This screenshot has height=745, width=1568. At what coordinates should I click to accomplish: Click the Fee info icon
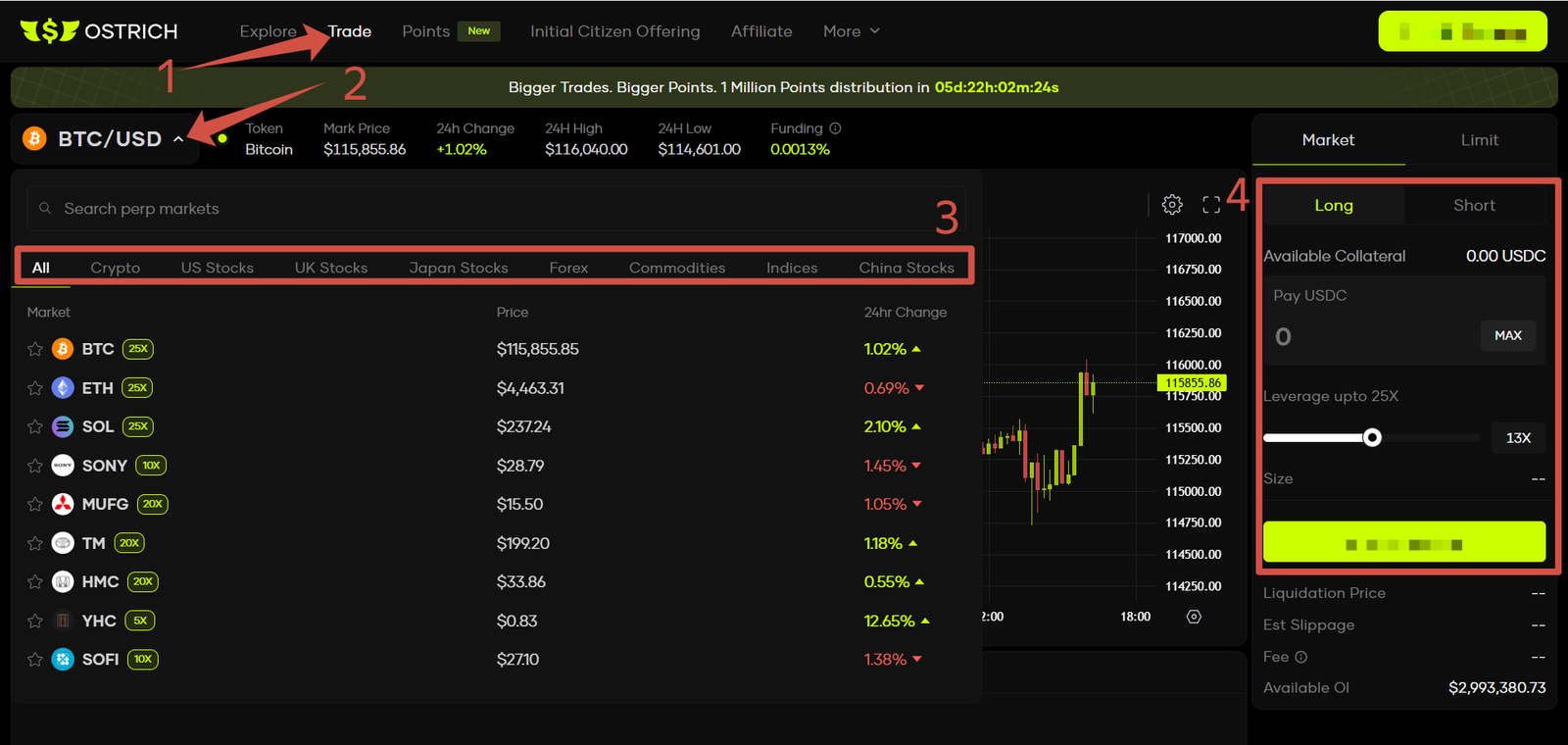point(1301,657)
